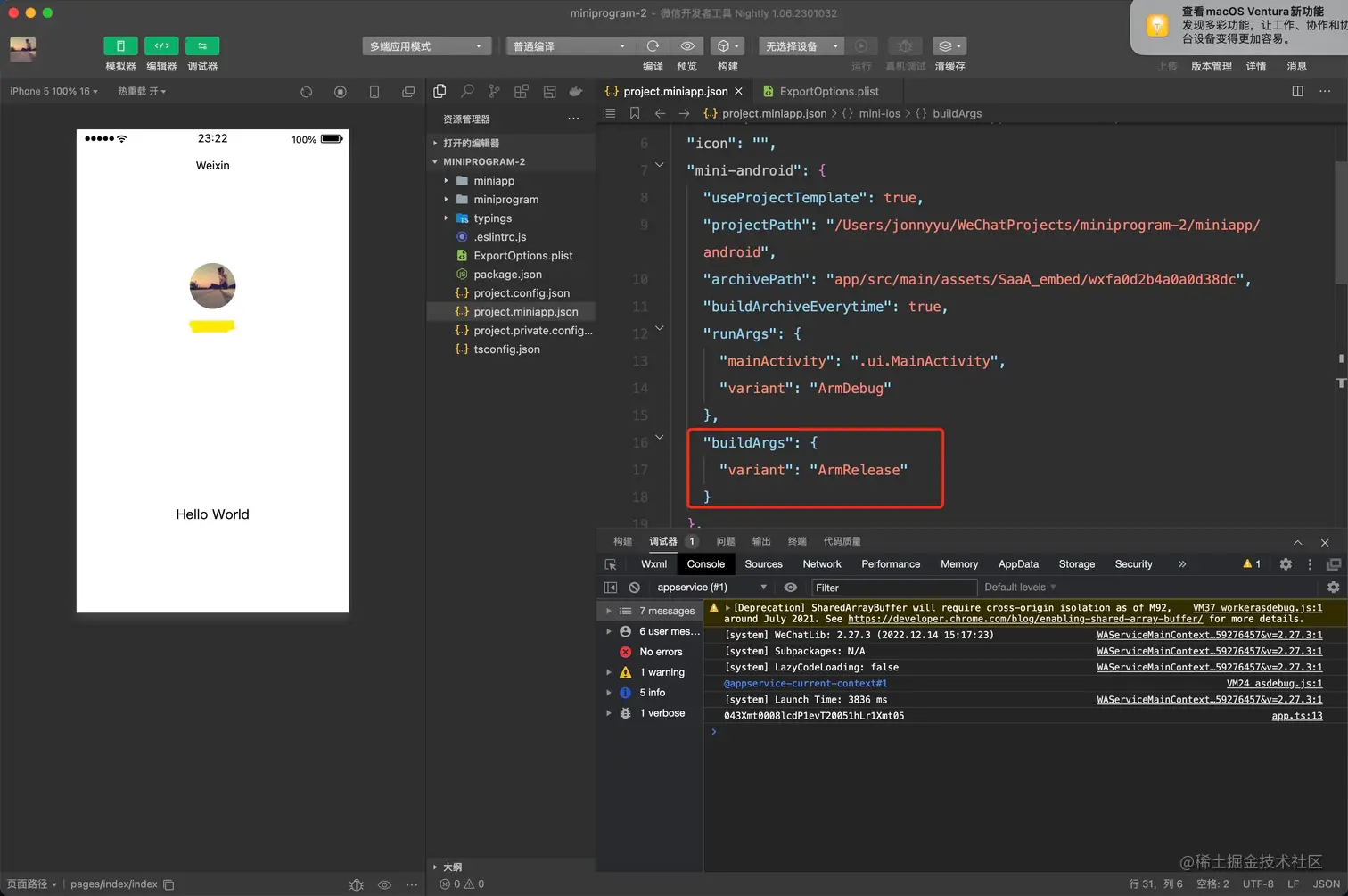Toggle the Editor (编辑器) panel button
Image resolution: width=1348 pixels, height=896 pixels.
click(x=161, y=46)
